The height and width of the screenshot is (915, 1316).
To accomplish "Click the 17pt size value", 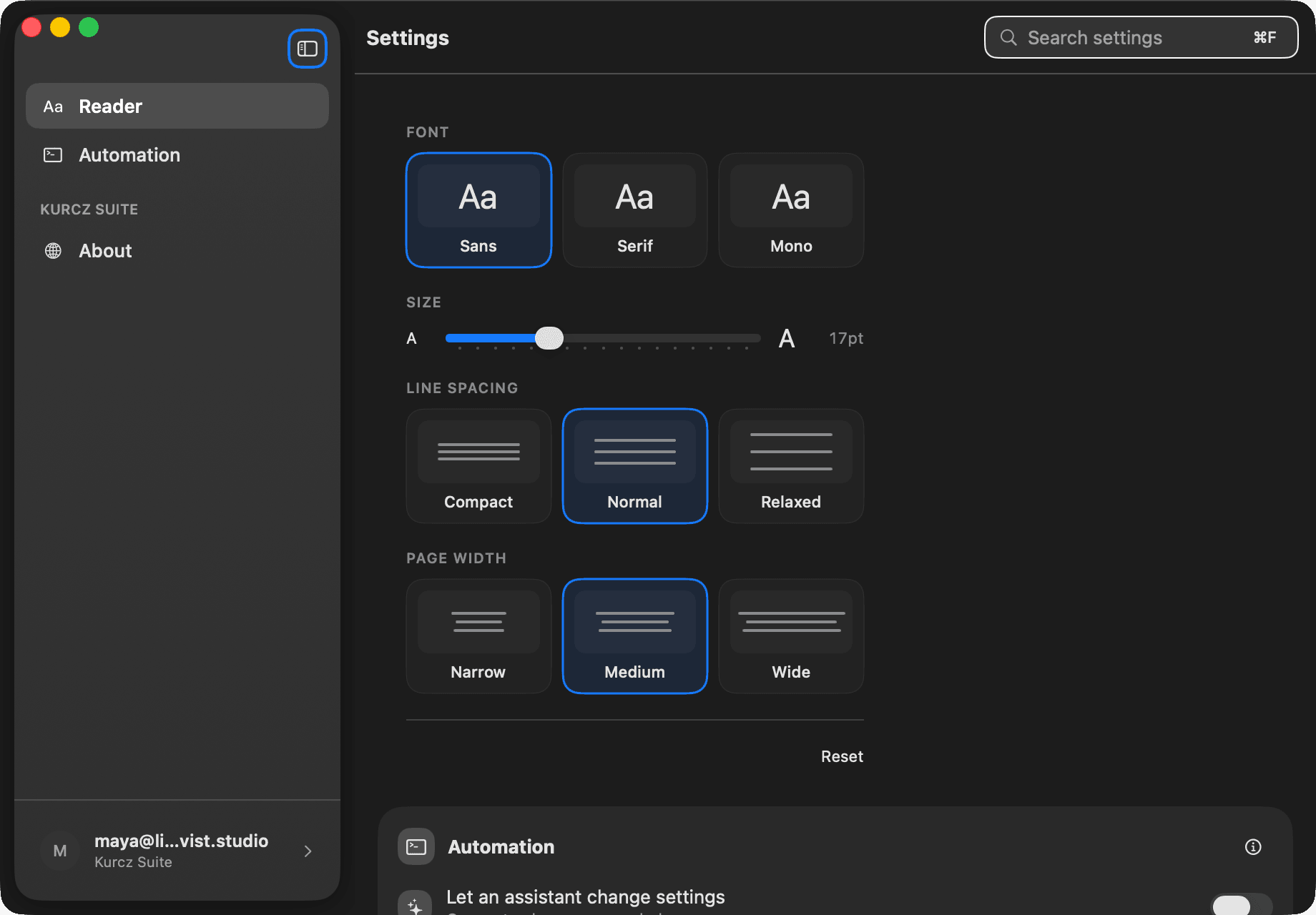I will (846, 338).
